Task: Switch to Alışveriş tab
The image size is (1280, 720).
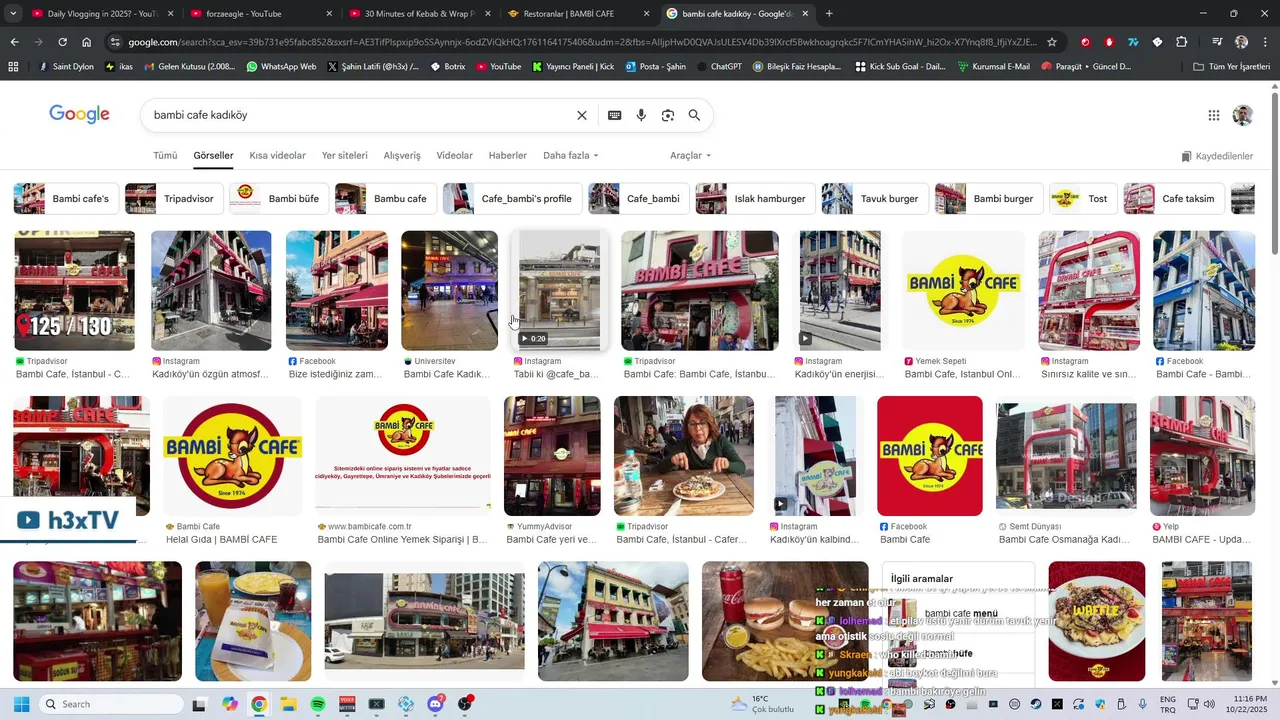Action: point(402,156)
